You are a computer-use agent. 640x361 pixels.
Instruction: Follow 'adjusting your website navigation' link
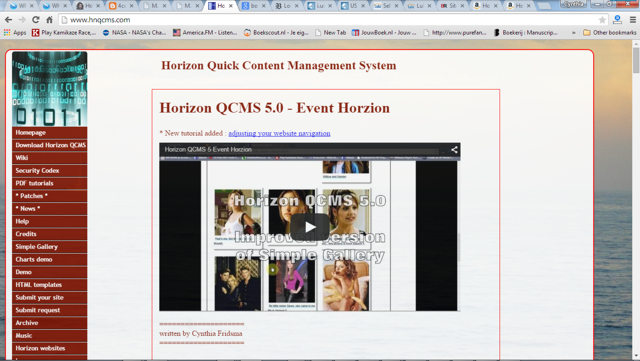click(x=279, y=133)
